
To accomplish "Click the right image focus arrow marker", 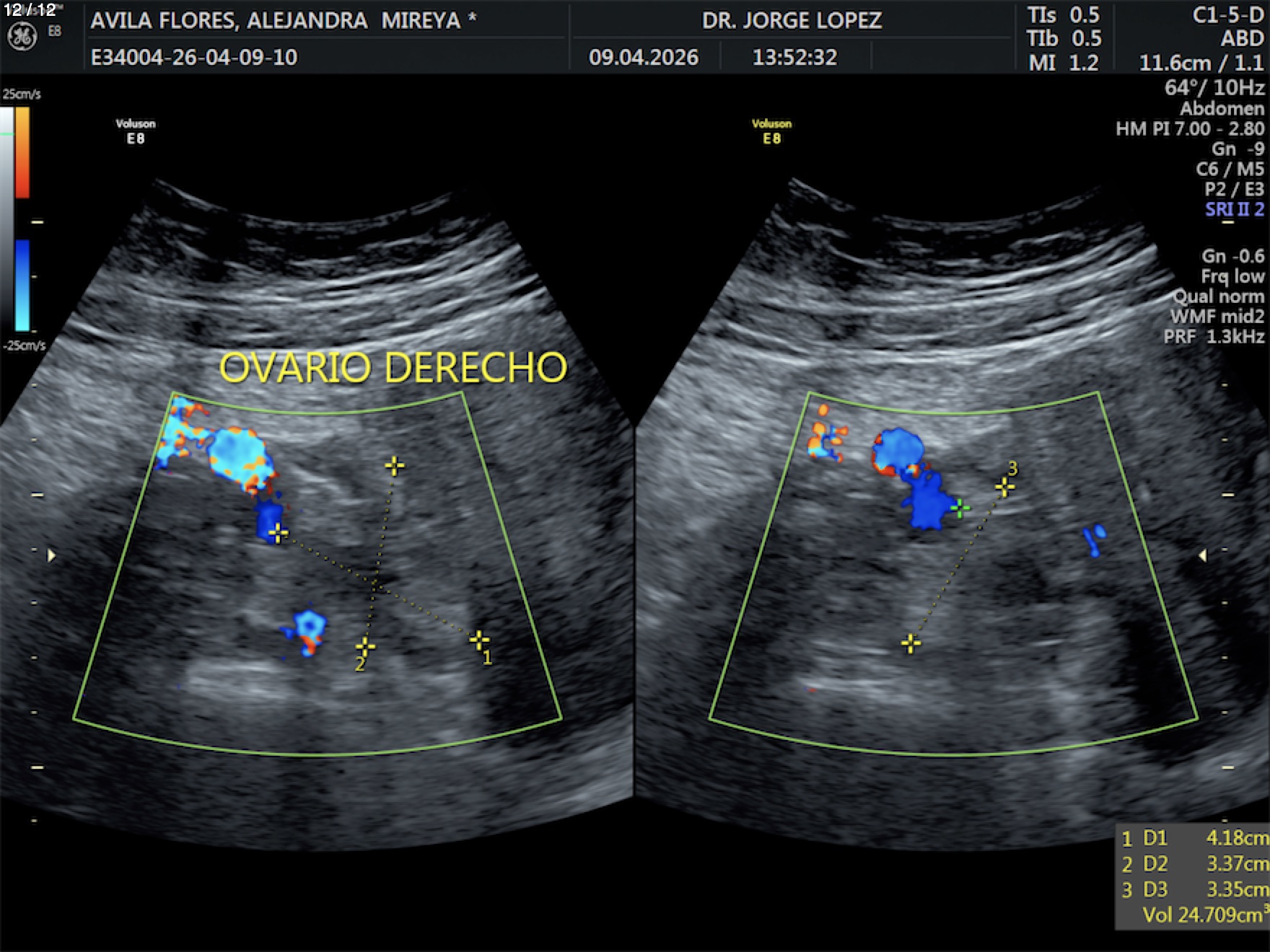I will [1202, 555].
